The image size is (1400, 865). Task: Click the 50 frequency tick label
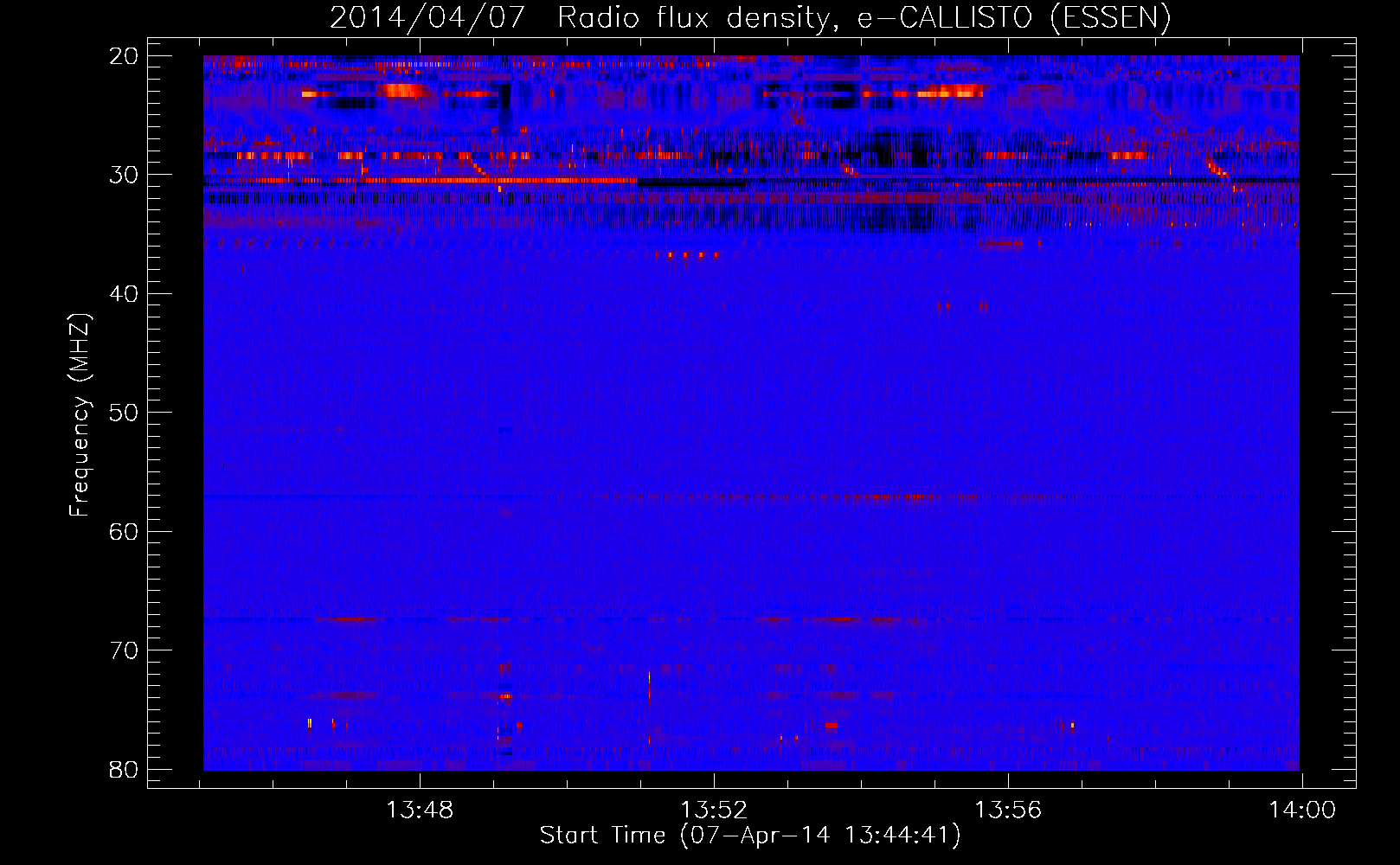pos(124,413)
